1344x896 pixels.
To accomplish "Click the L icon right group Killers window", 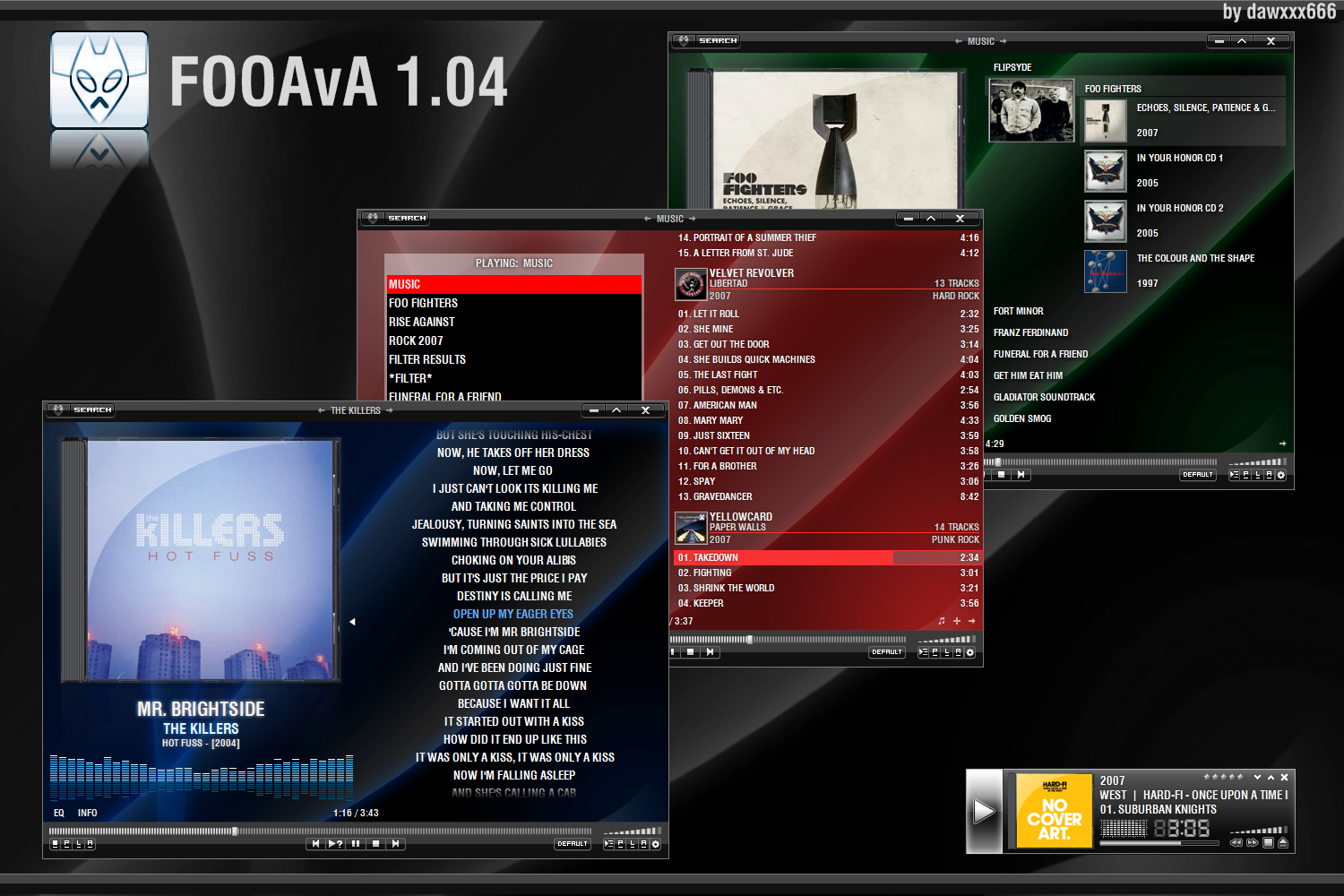I will (x=632, y=843).
